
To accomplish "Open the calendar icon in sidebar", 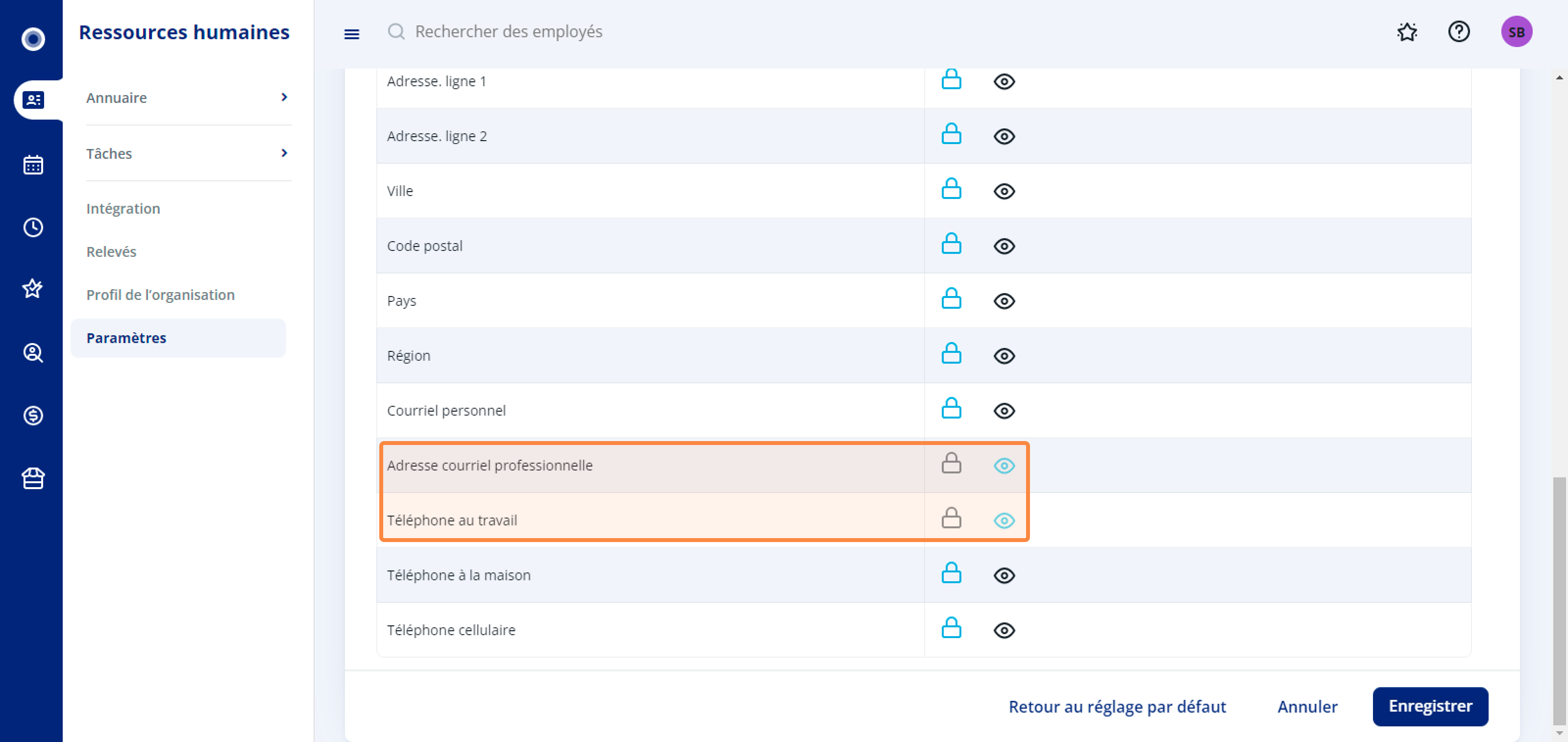I will point(33,164).
